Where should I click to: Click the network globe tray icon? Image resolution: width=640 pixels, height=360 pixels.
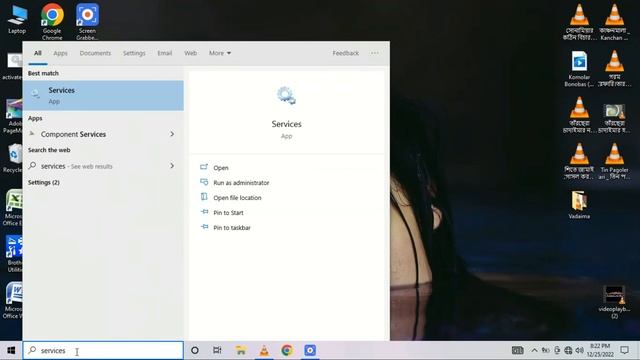pos(568,350)
